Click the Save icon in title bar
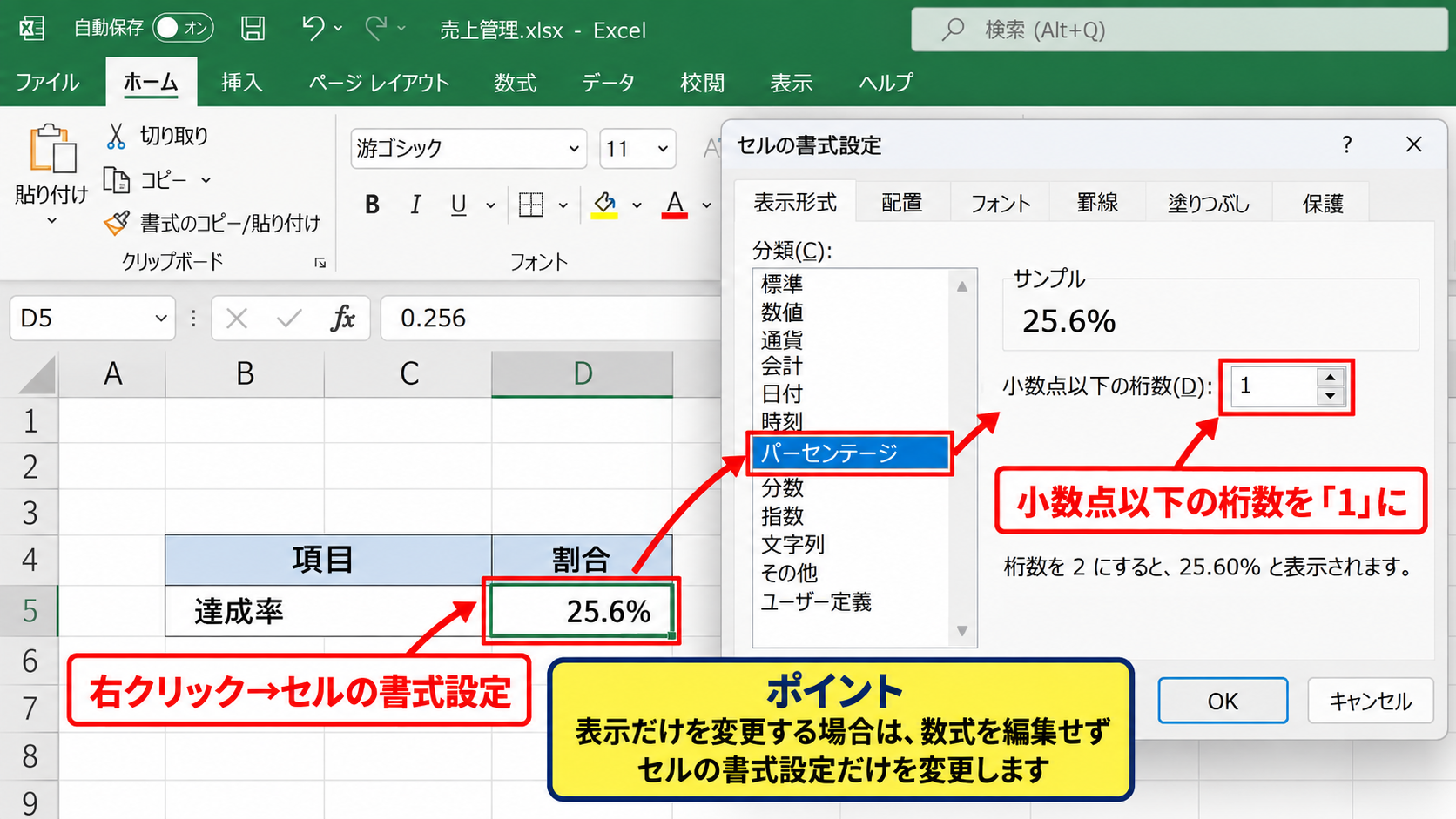 click(253, 29)
